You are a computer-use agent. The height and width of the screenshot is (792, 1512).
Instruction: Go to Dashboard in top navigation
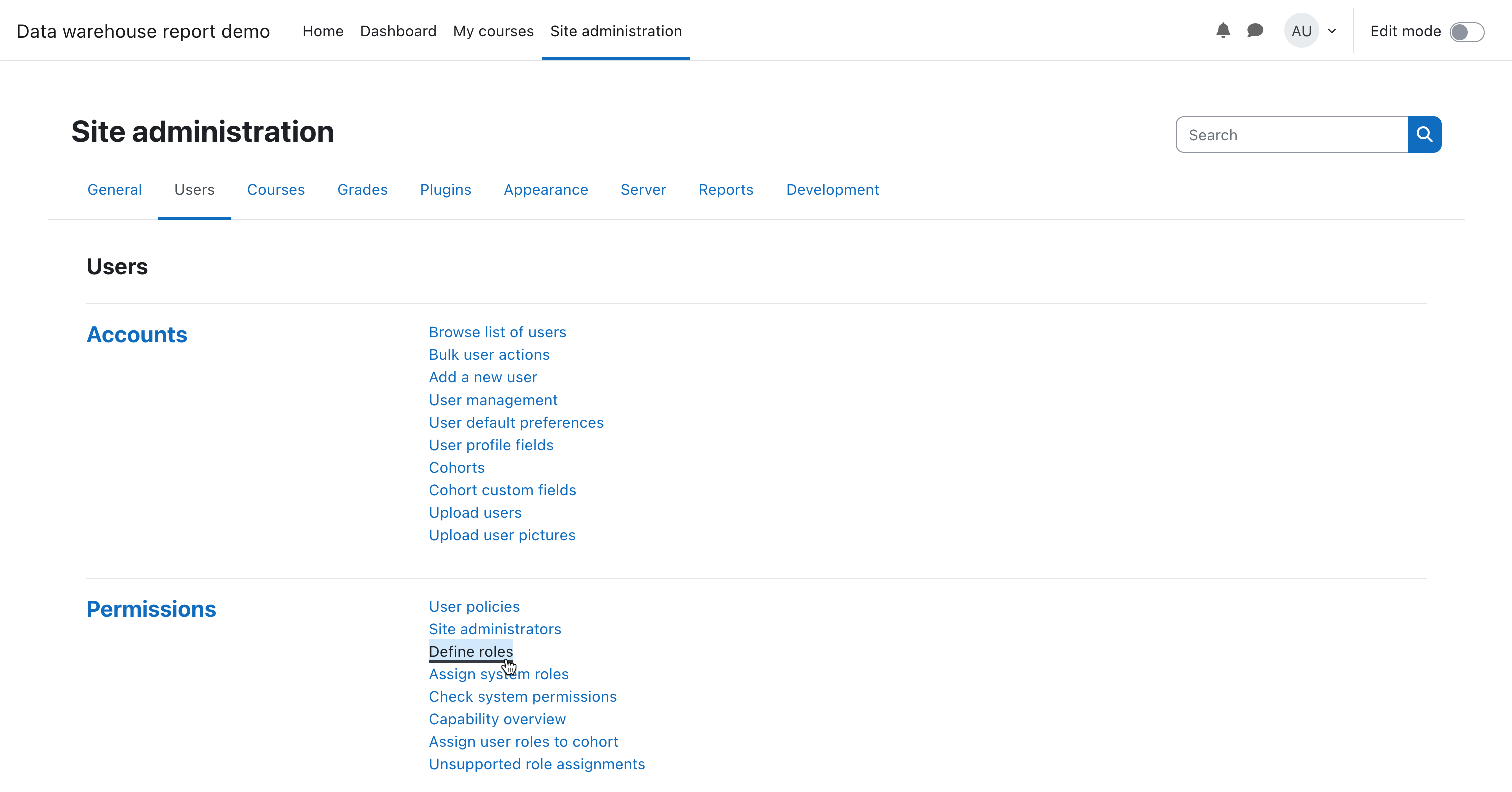click(398, 31)
